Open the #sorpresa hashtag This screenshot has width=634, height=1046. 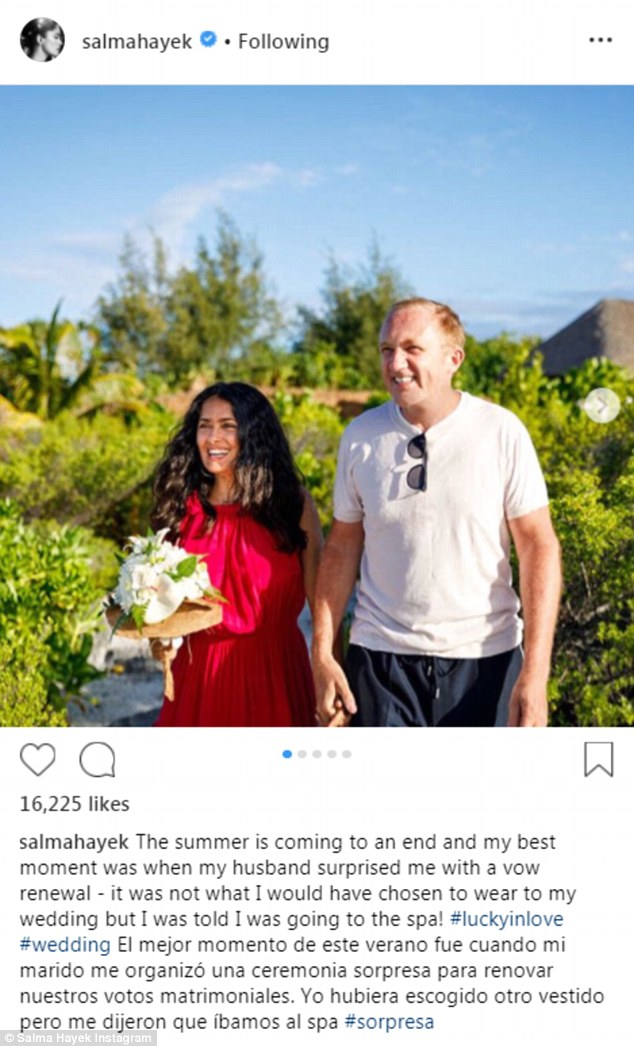[389, 1021]
